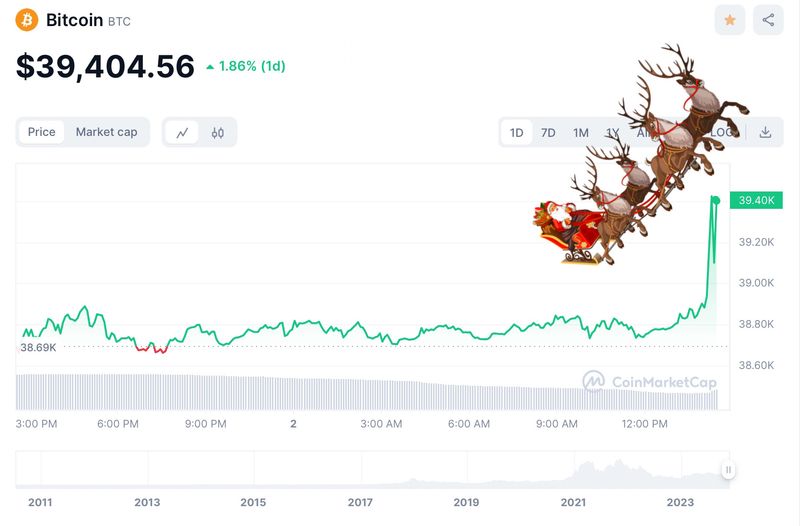Click the pause handle on range selector
Screen dimensions: 800x526
pyautogui.click(x=728, y=470)
